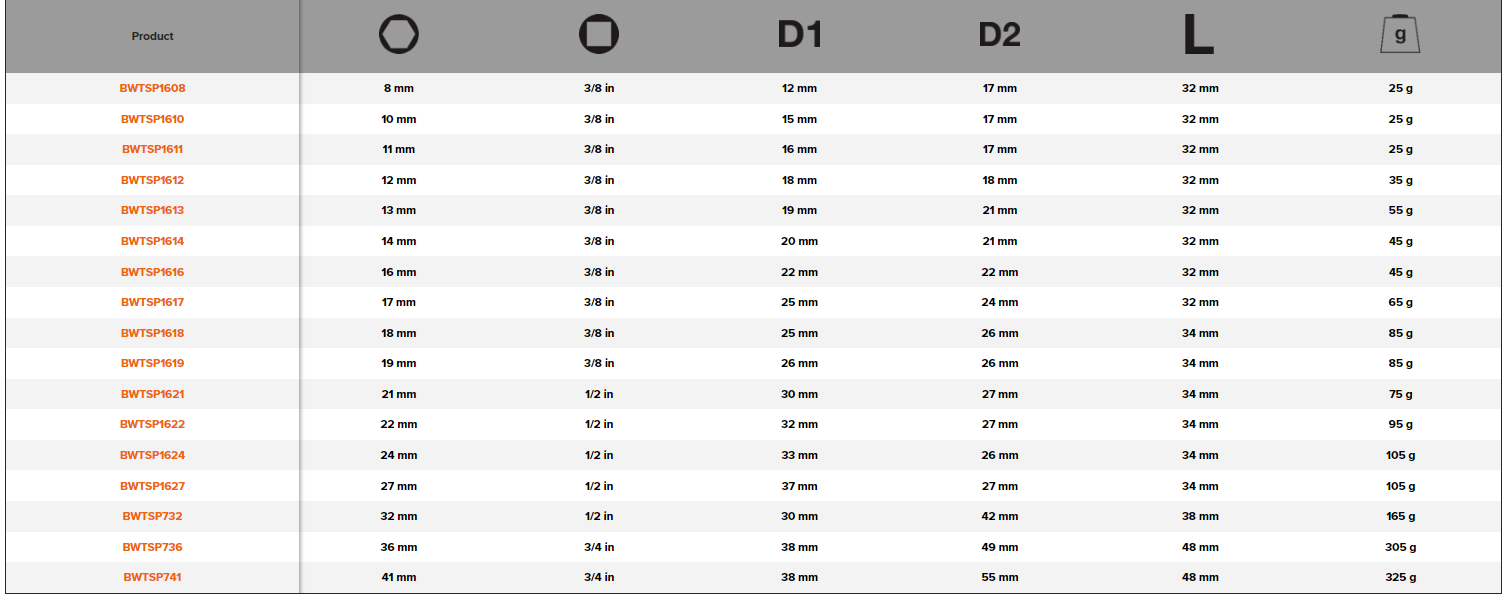1506x596 pixels.
Task: Open product link BWTSP1610
Action: coord(153,119)
